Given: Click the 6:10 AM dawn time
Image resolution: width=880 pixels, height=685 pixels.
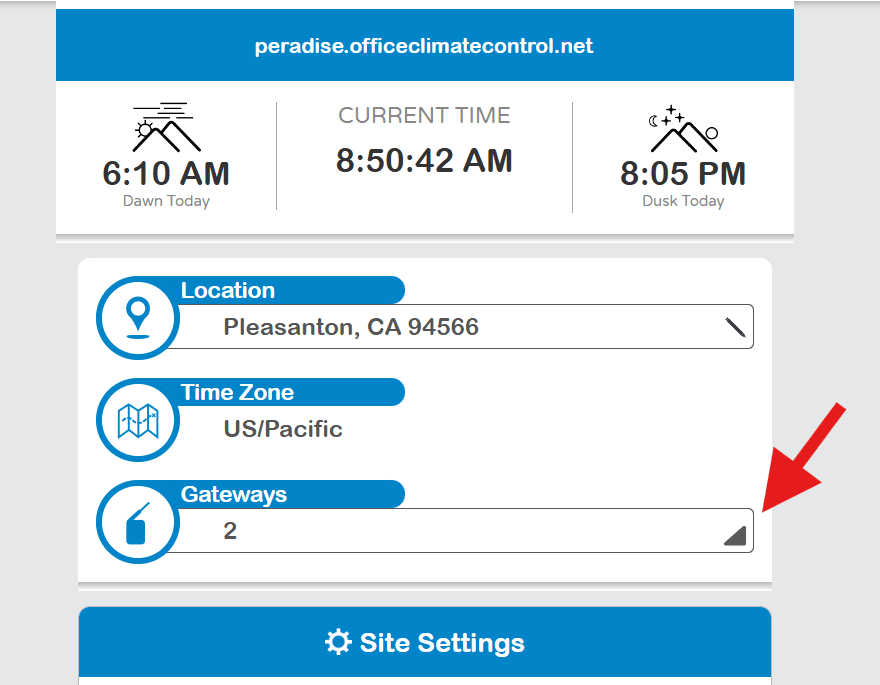Looking at the screenshot, I should 166,173.
